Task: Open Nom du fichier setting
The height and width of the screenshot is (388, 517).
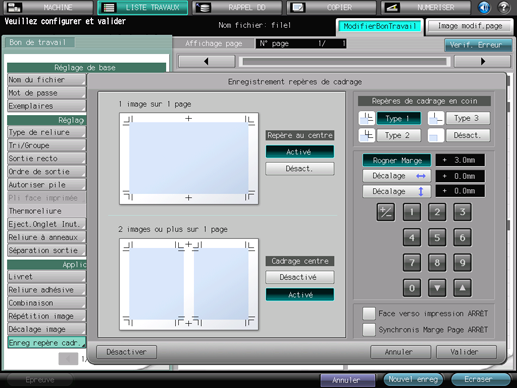Action: [47, 80]
